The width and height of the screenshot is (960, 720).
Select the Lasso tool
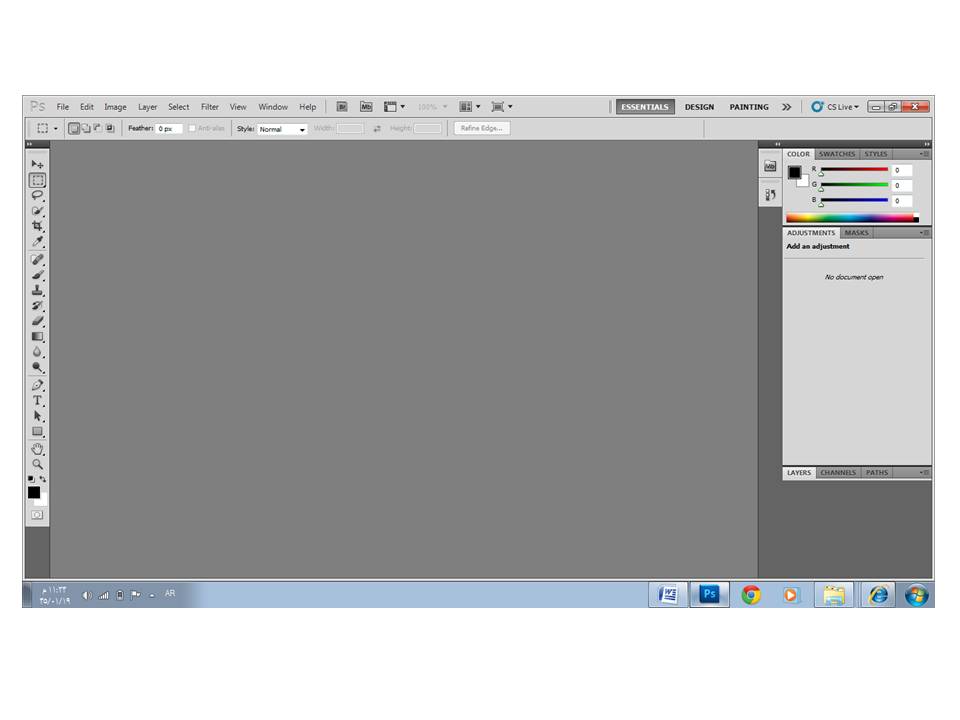click(x=37, y=196)
